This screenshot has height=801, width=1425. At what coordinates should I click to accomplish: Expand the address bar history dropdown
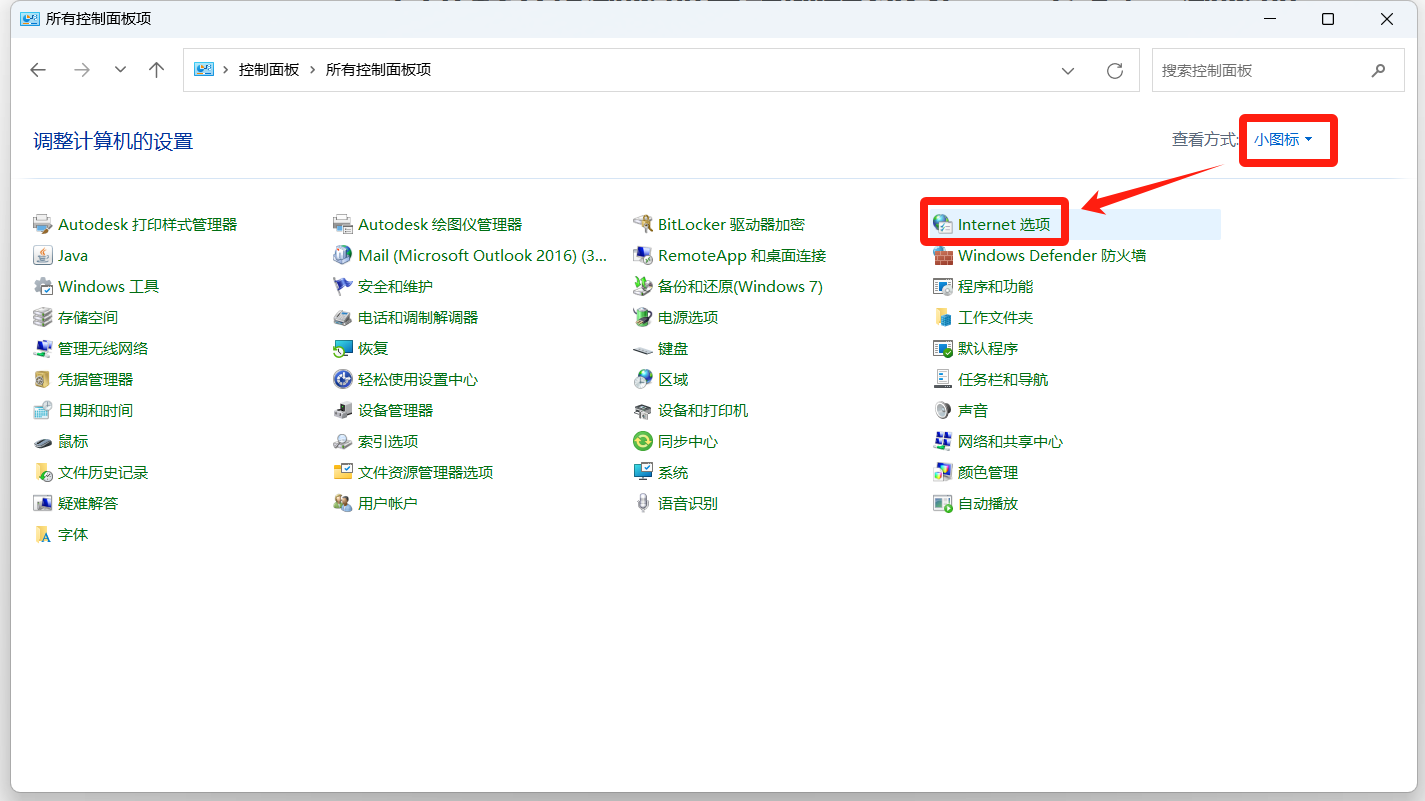[x=1068, y=70]
